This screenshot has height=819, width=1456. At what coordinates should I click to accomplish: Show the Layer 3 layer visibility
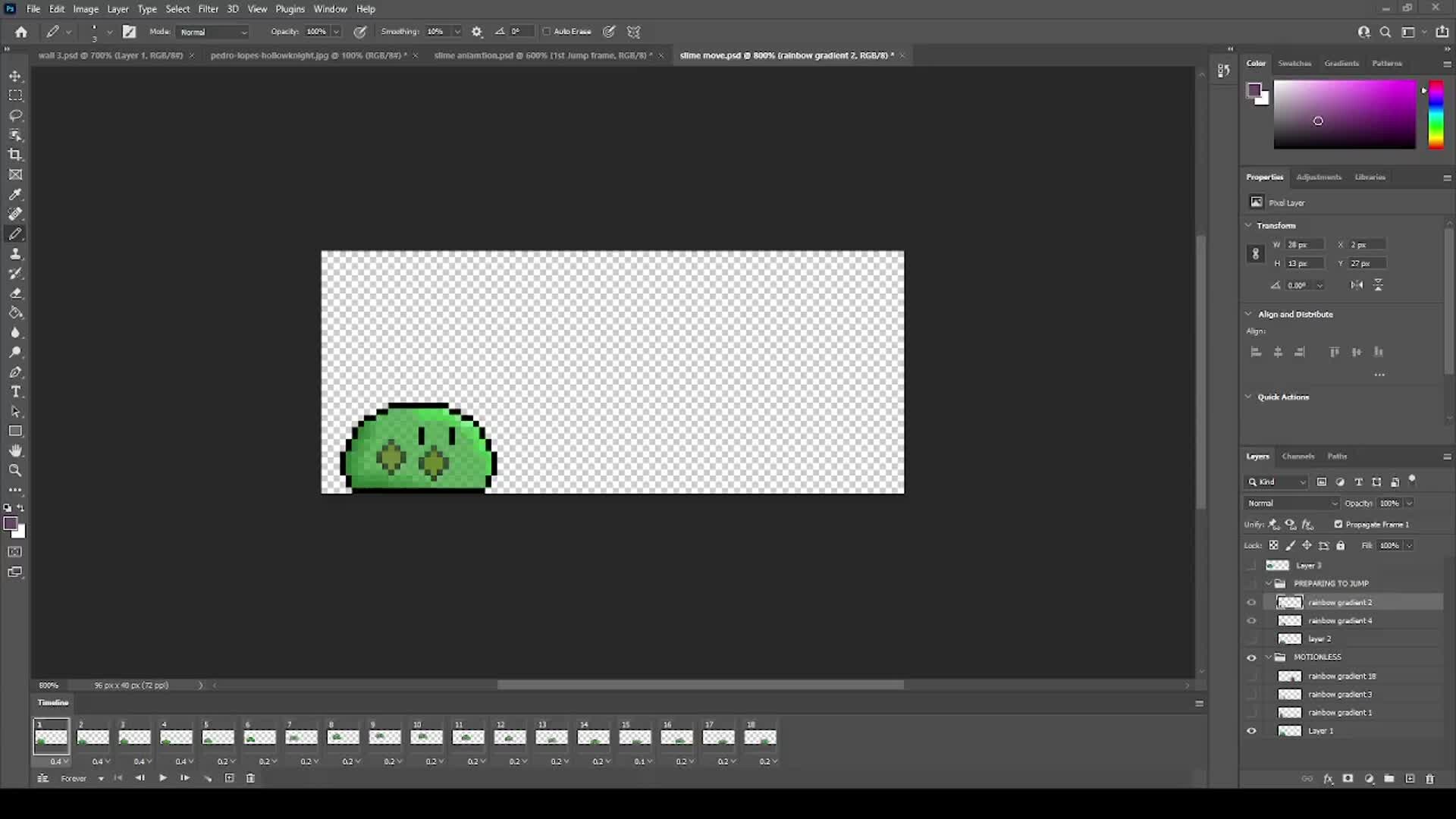pyautogui.click(x=1251, y=565)
